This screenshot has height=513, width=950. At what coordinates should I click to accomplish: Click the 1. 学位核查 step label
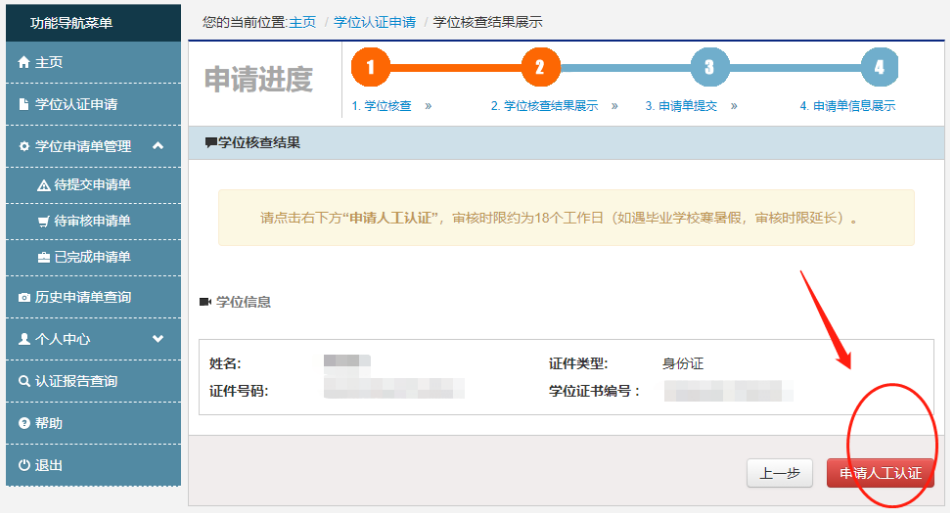tap(381, 105)
